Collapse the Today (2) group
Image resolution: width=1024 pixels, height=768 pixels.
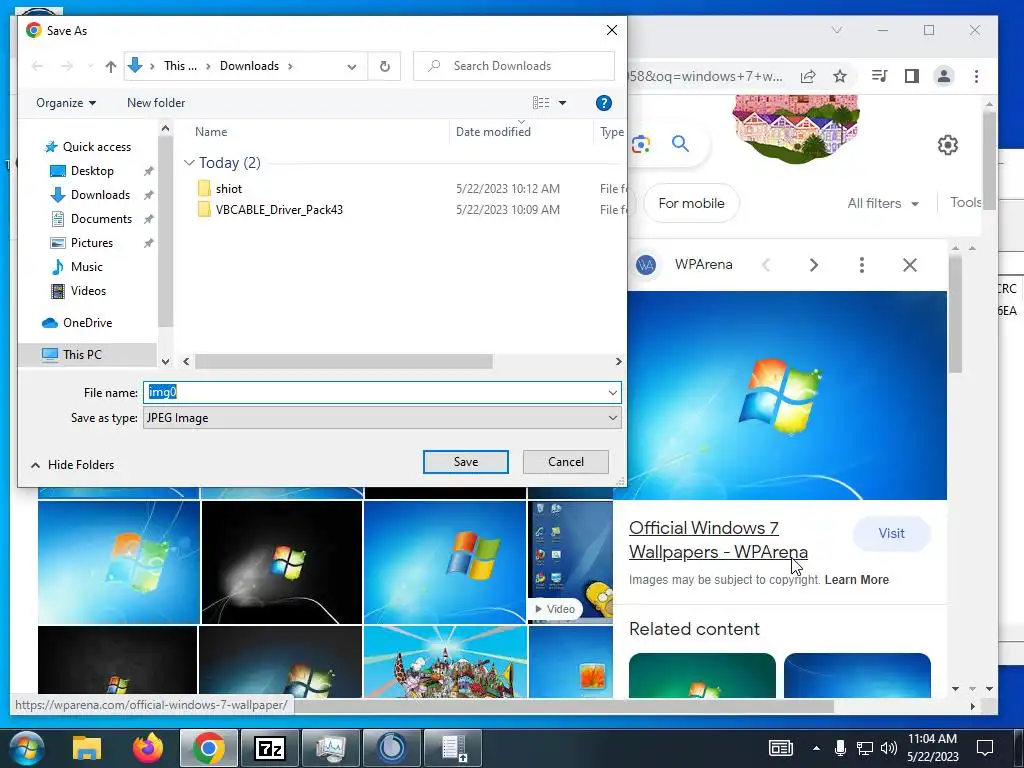(x=189, y=163)
